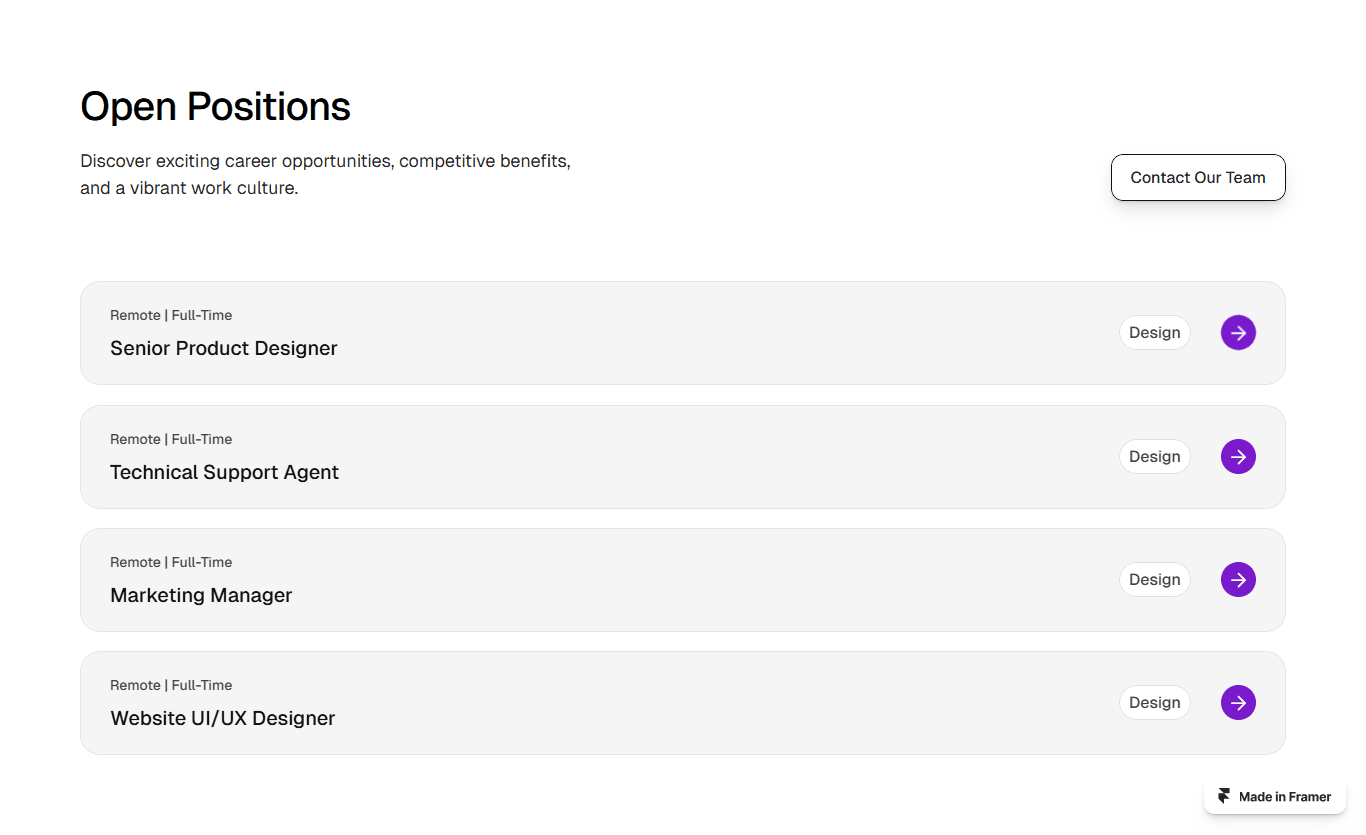Click Remote | Full-Time label above Technical Support Agent
This screenshot has width=1366, height=835.
click(171, 439)
